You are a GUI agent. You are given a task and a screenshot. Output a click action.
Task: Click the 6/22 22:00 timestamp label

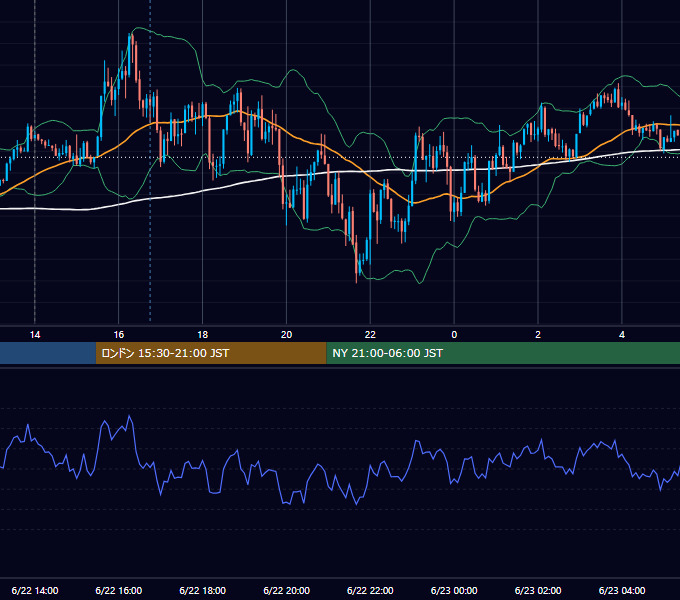point(370,590)
